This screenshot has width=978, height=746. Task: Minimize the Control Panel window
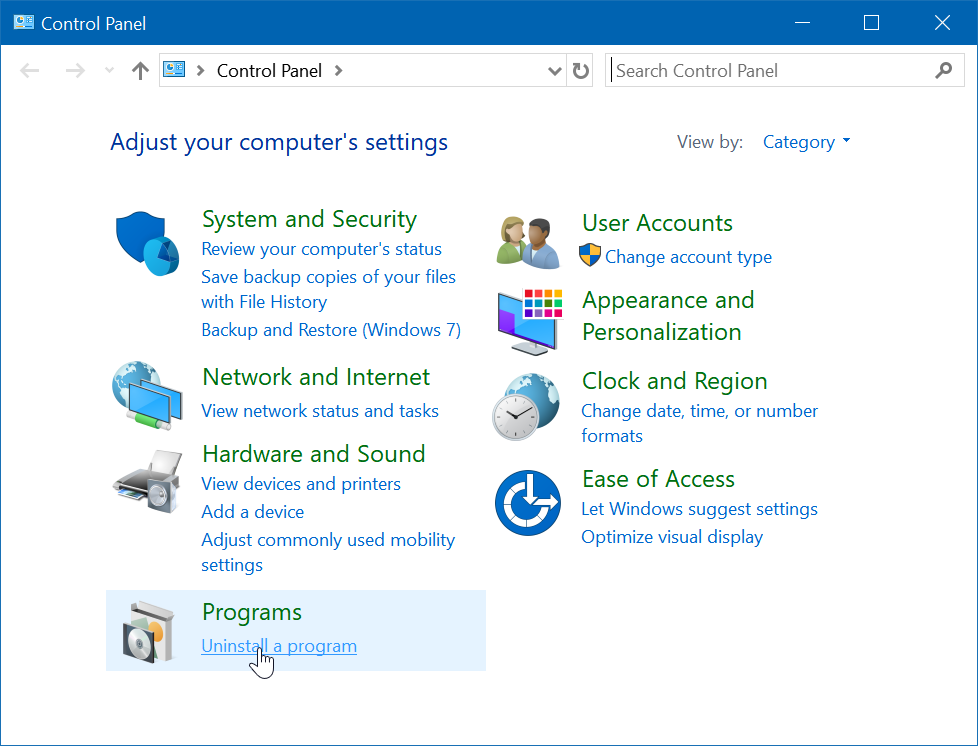coord(802,23)
